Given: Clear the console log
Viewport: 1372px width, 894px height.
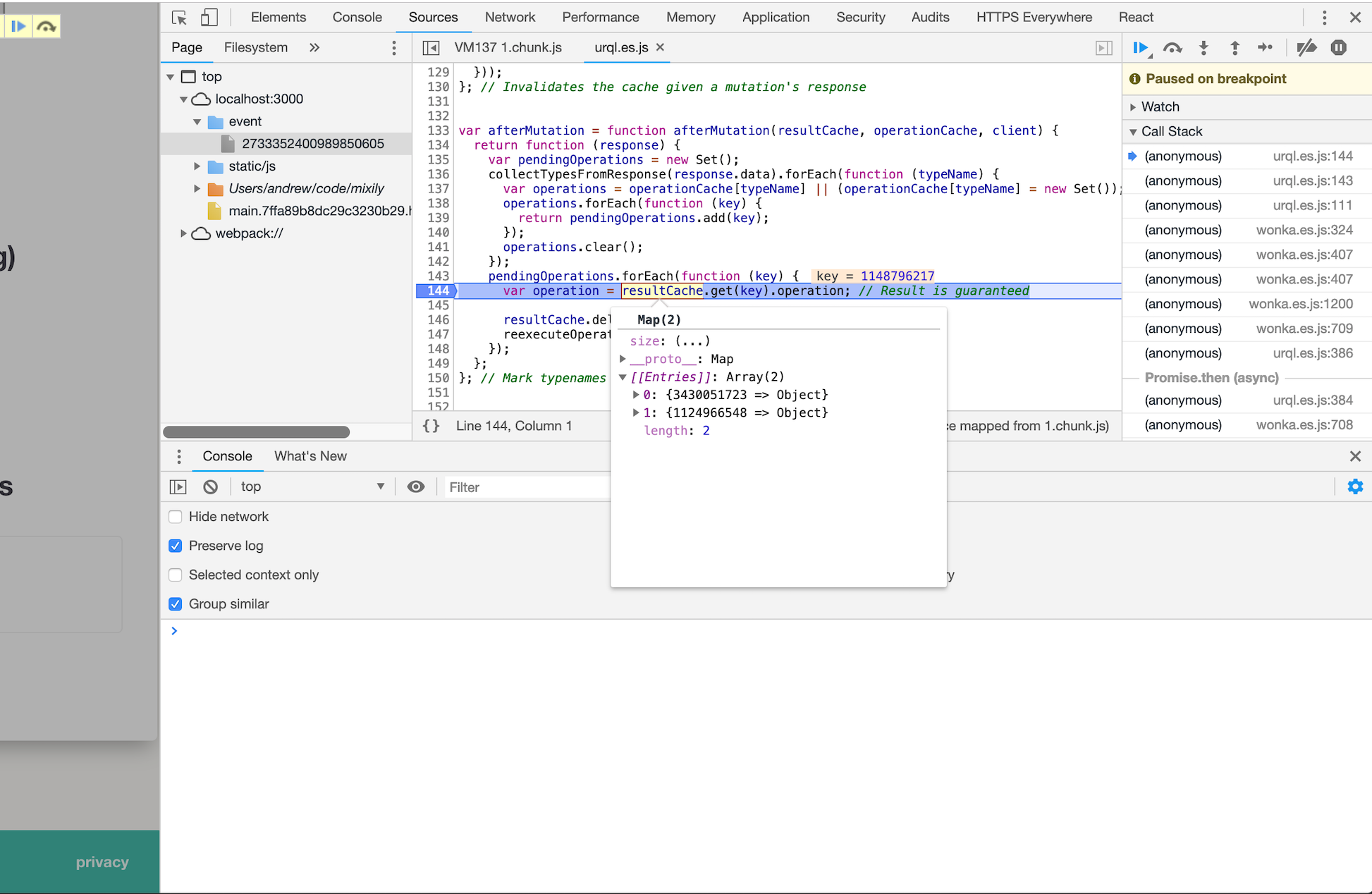Looking at the screenshot, I should (210, 487).
